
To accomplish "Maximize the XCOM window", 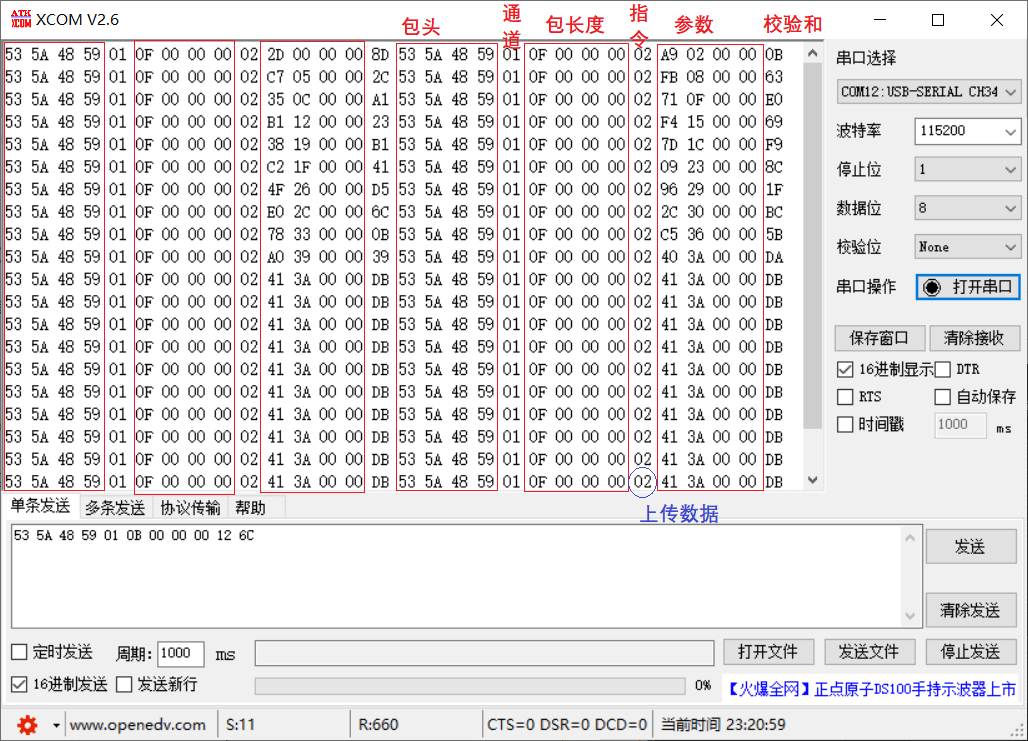I will (938, 20).
